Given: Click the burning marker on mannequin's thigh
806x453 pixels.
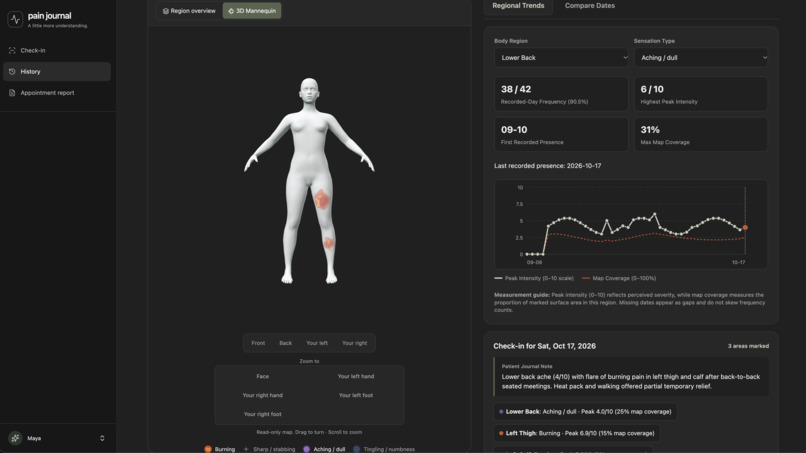Looking at the screenshot, I should pyautogui.click(x=322, y=200).
